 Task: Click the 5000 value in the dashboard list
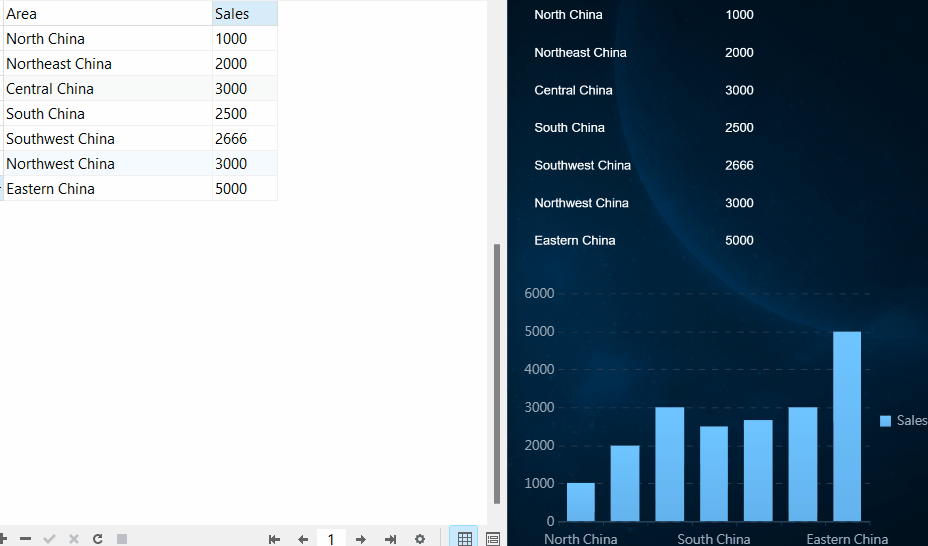click(x=739, y=240)
